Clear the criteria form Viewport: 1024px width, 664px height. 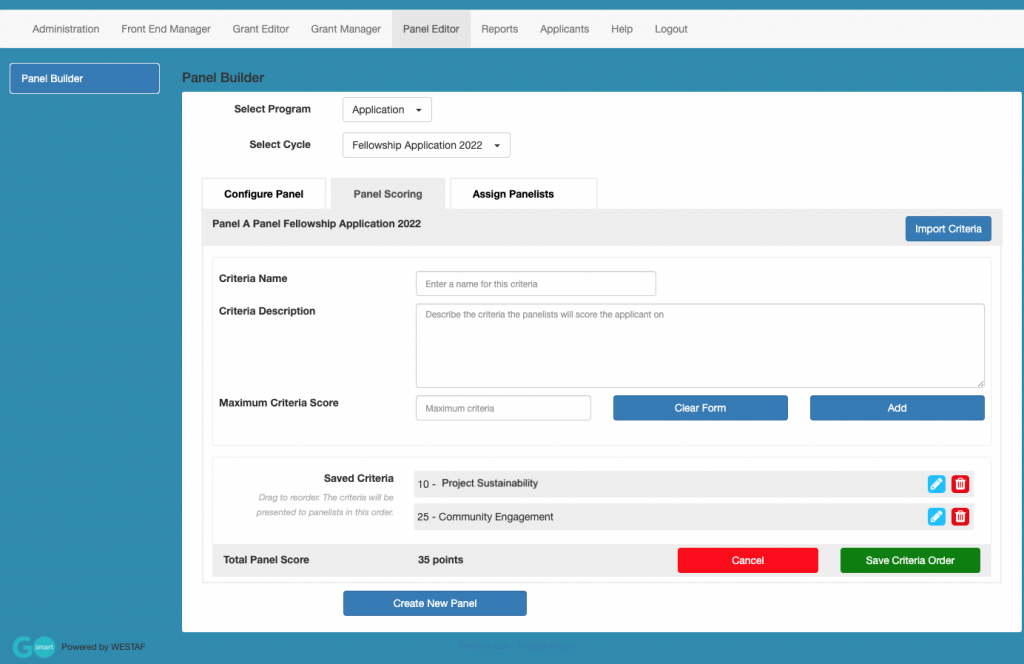pyautogui.click(x=699, y=407)
